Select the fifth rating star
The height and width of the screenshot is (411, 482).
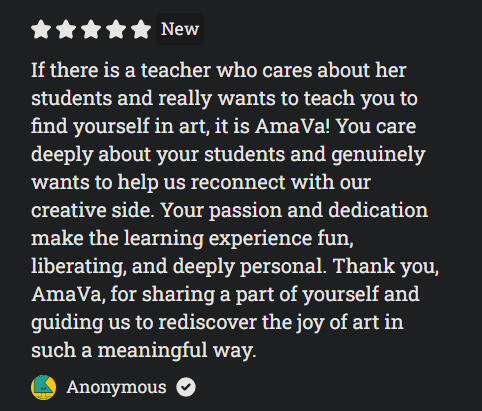tap(141, 29)
